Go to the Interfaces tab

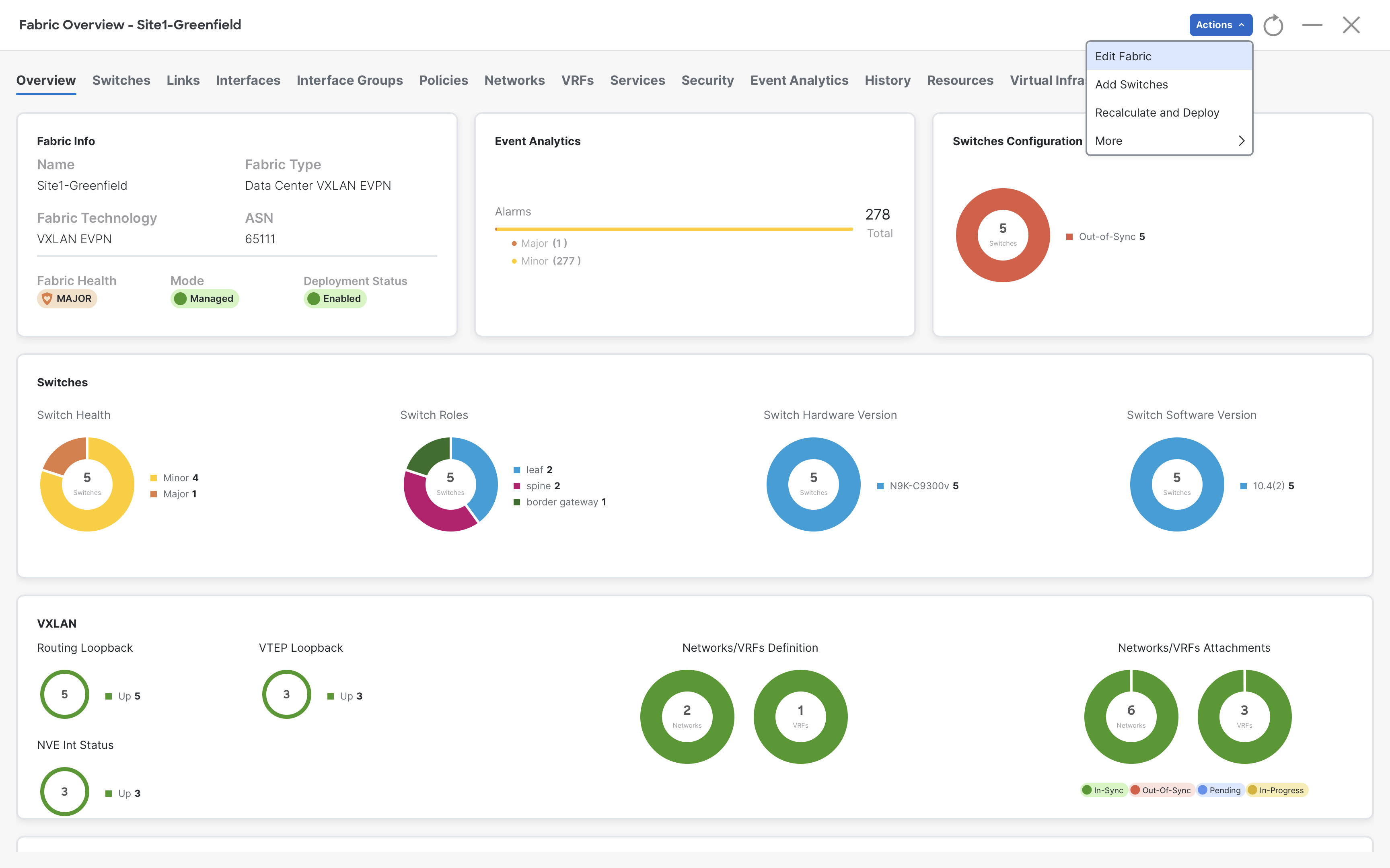tap(248, 80)
